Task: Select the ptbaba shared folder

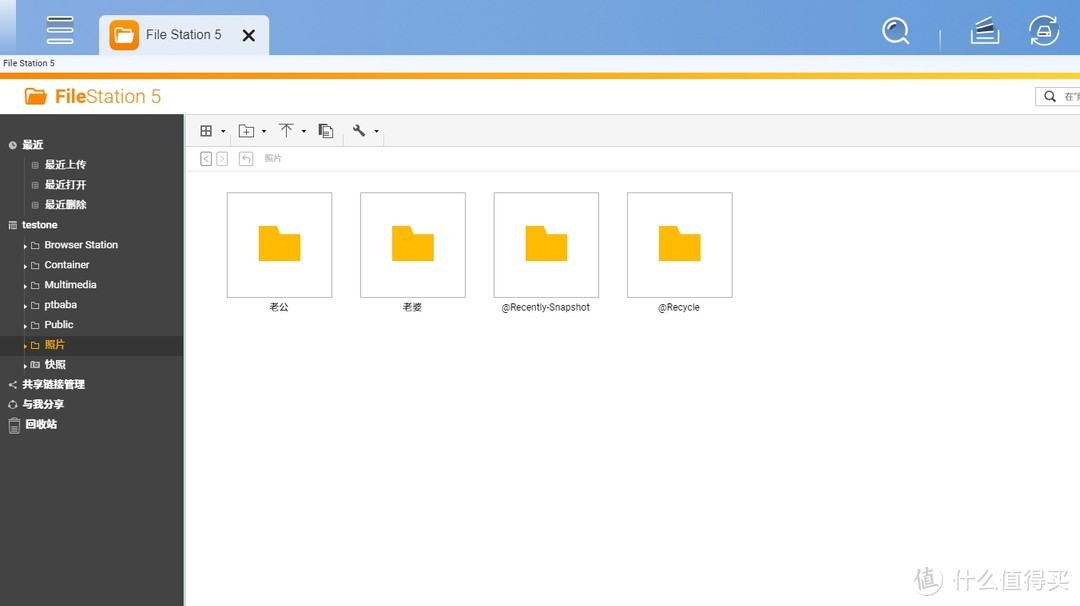Action: (60, 305)
